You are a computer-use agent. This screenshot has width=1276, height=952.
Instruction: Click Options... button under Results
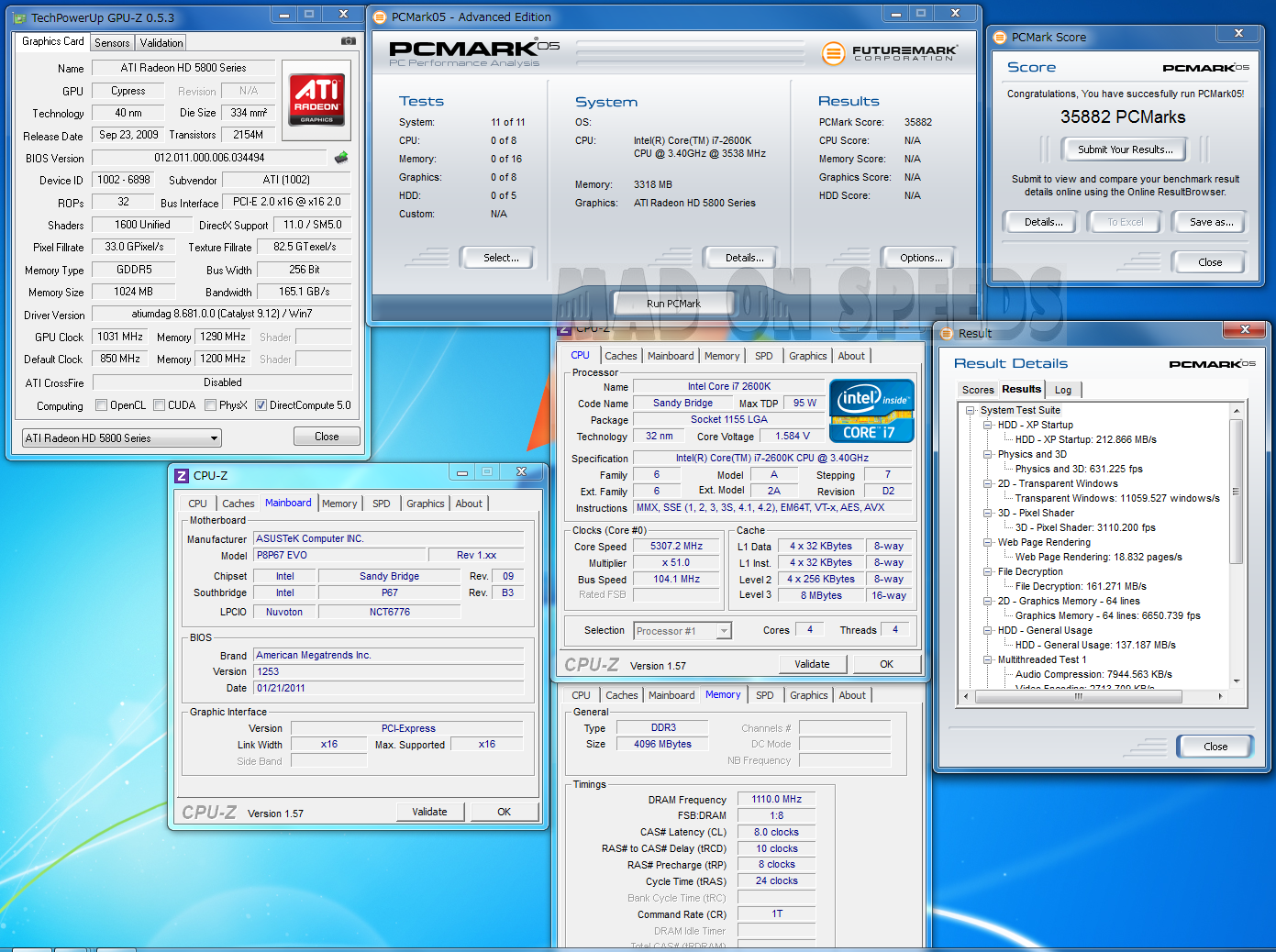pyautogui.click(x=921, y=258)
